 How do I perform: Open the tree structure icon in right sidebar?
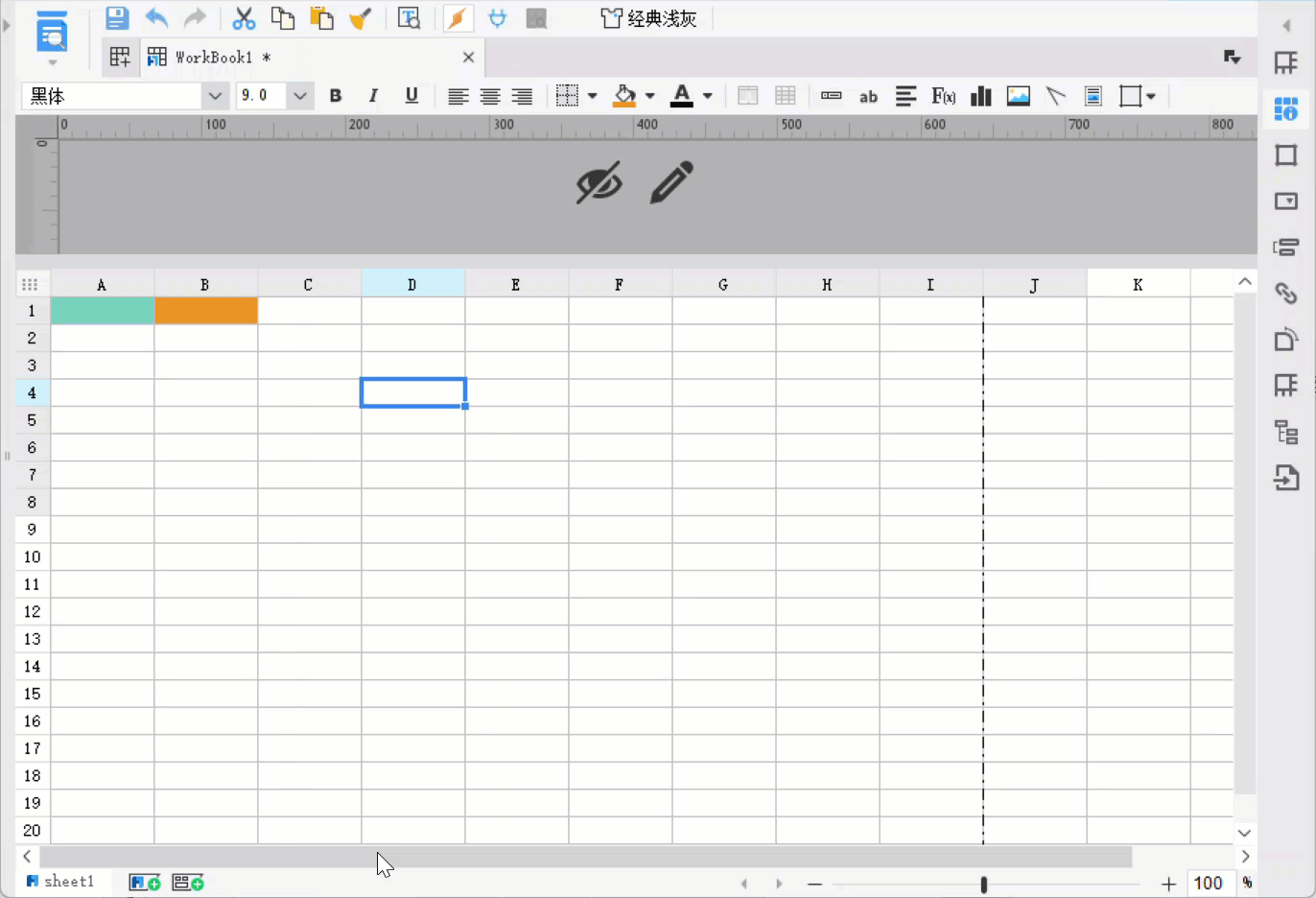(1286, 432)
